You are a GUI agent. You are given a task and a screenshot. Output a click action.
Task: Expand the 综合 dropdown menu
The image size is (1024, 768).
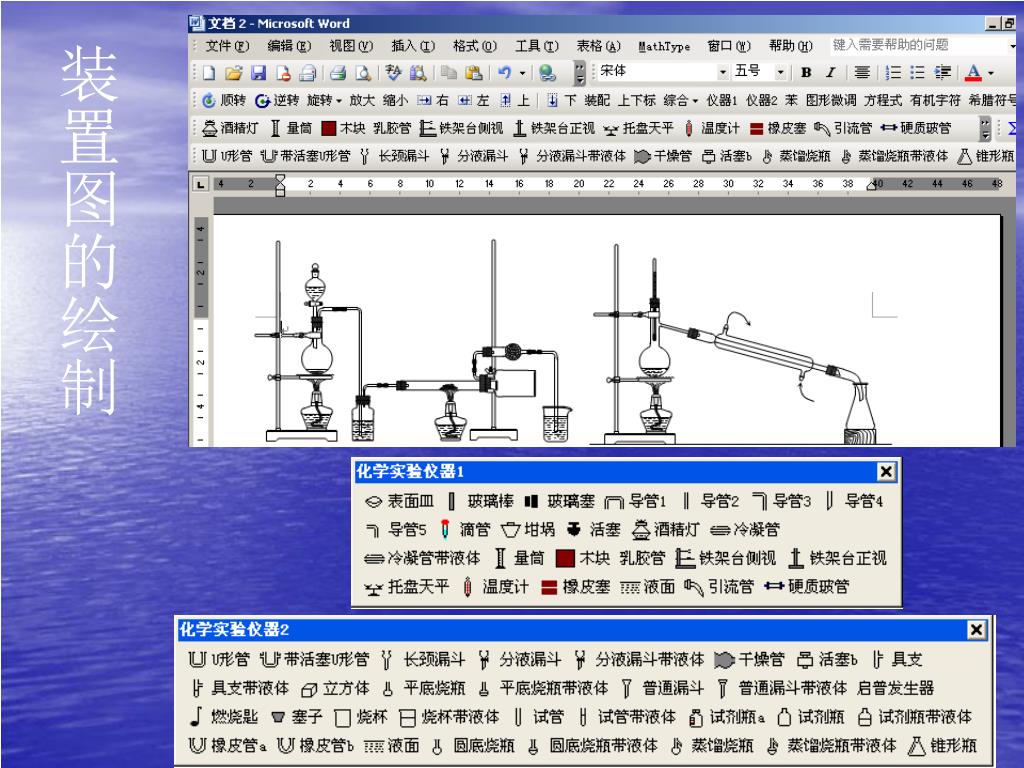pyautogui.click(x=680, y=100)
